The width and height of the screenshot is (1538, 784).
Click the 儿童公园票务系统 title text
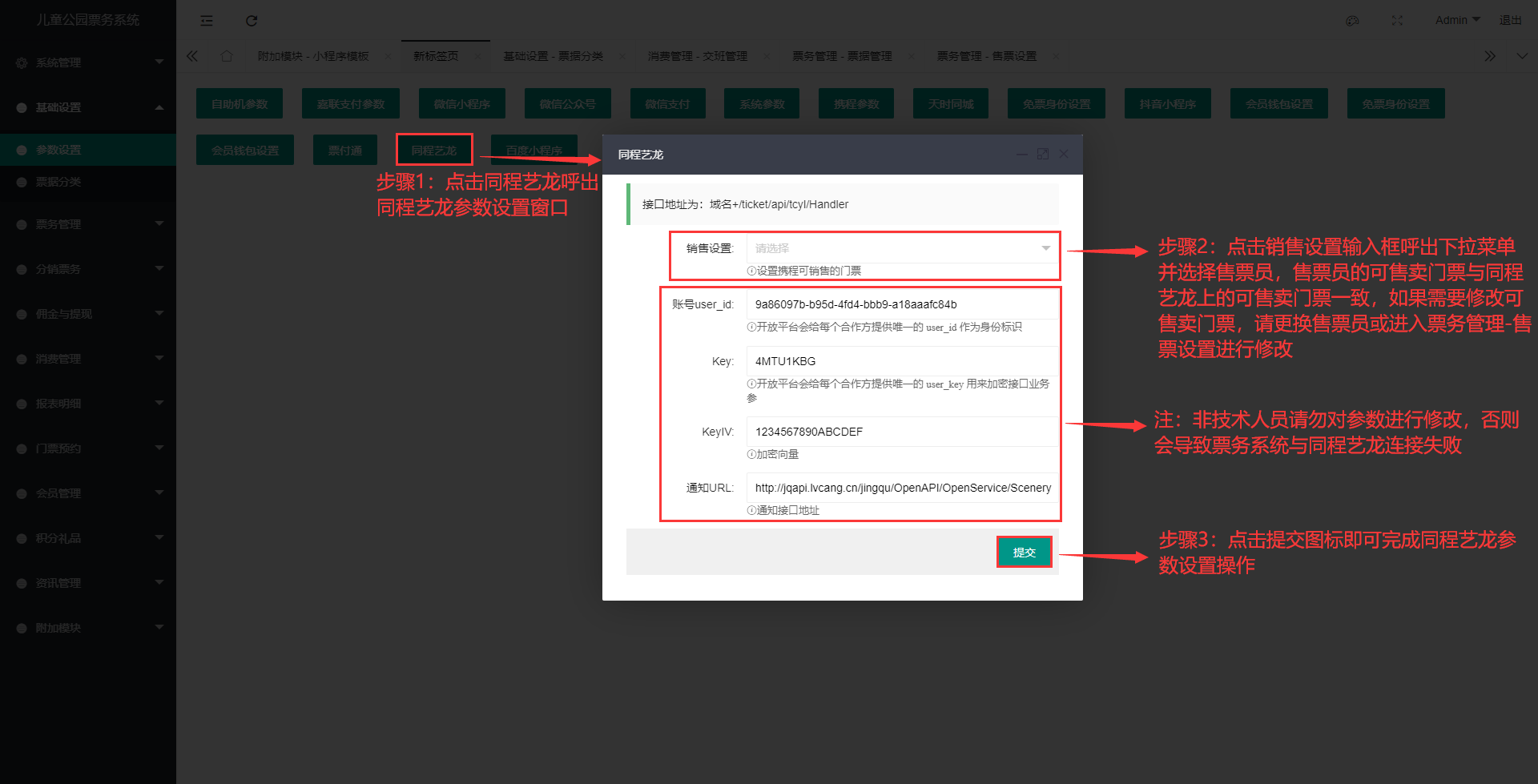click(x=88, y=20)
